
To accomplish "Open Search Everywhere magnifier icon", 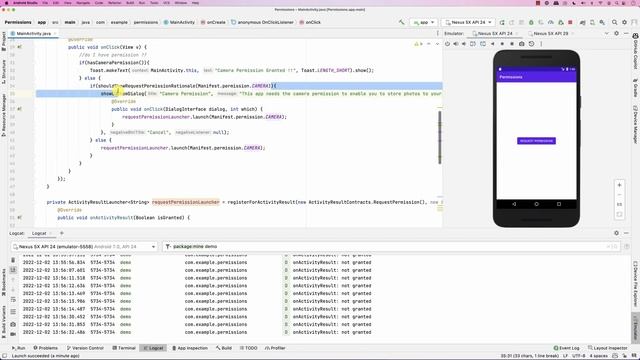I will [x=614, y=22].
